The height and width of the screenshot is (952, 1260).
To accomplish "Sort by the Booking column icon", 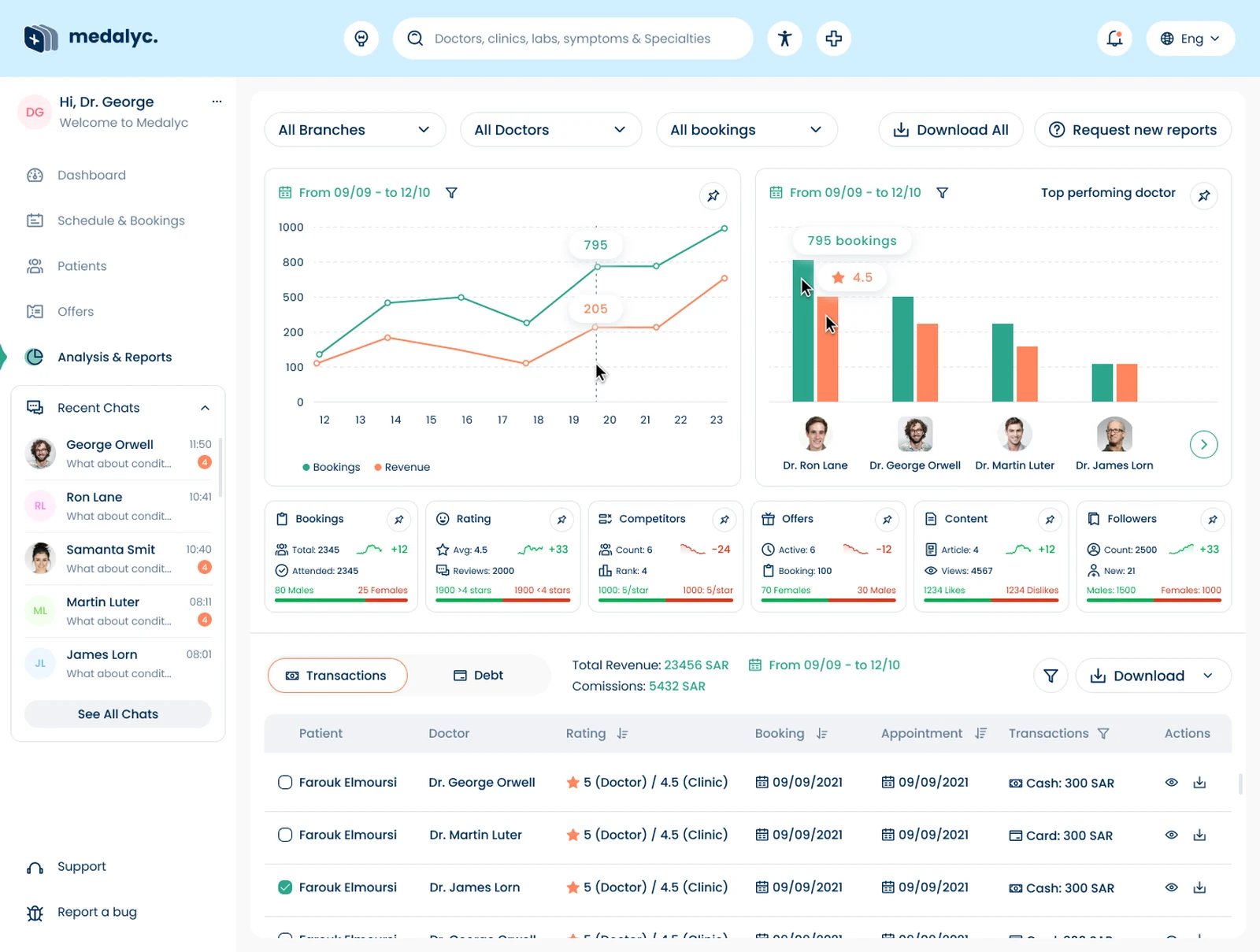I will tap(822, 734).
